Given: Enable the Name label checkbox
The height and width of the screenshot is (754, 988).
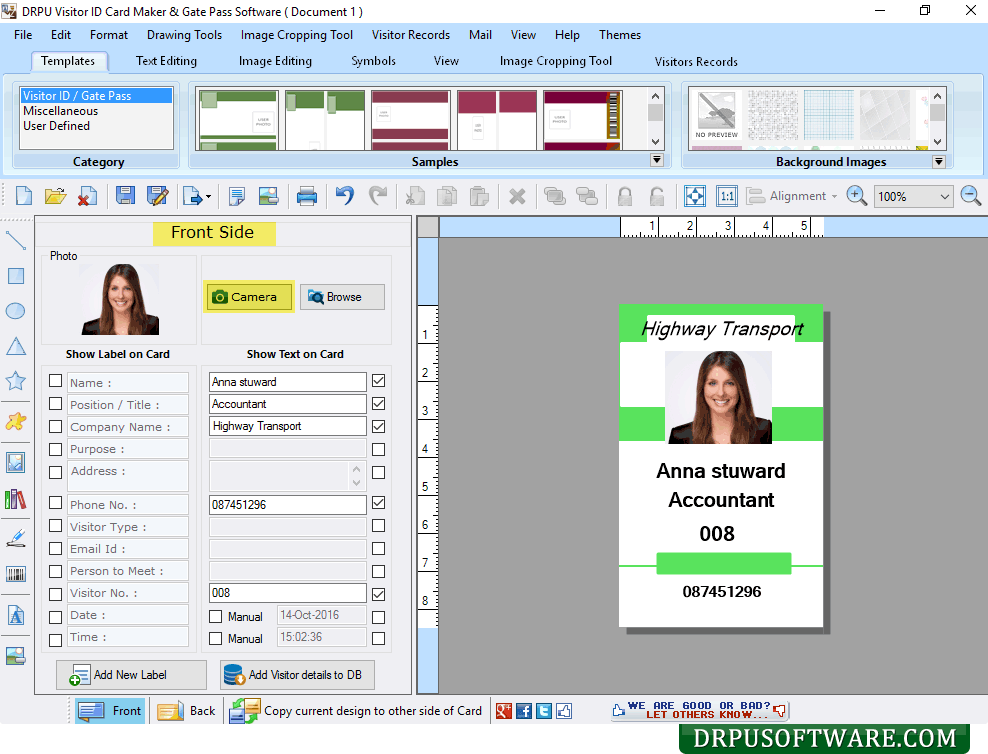Looking at the screenshot, I should (56, 381).
